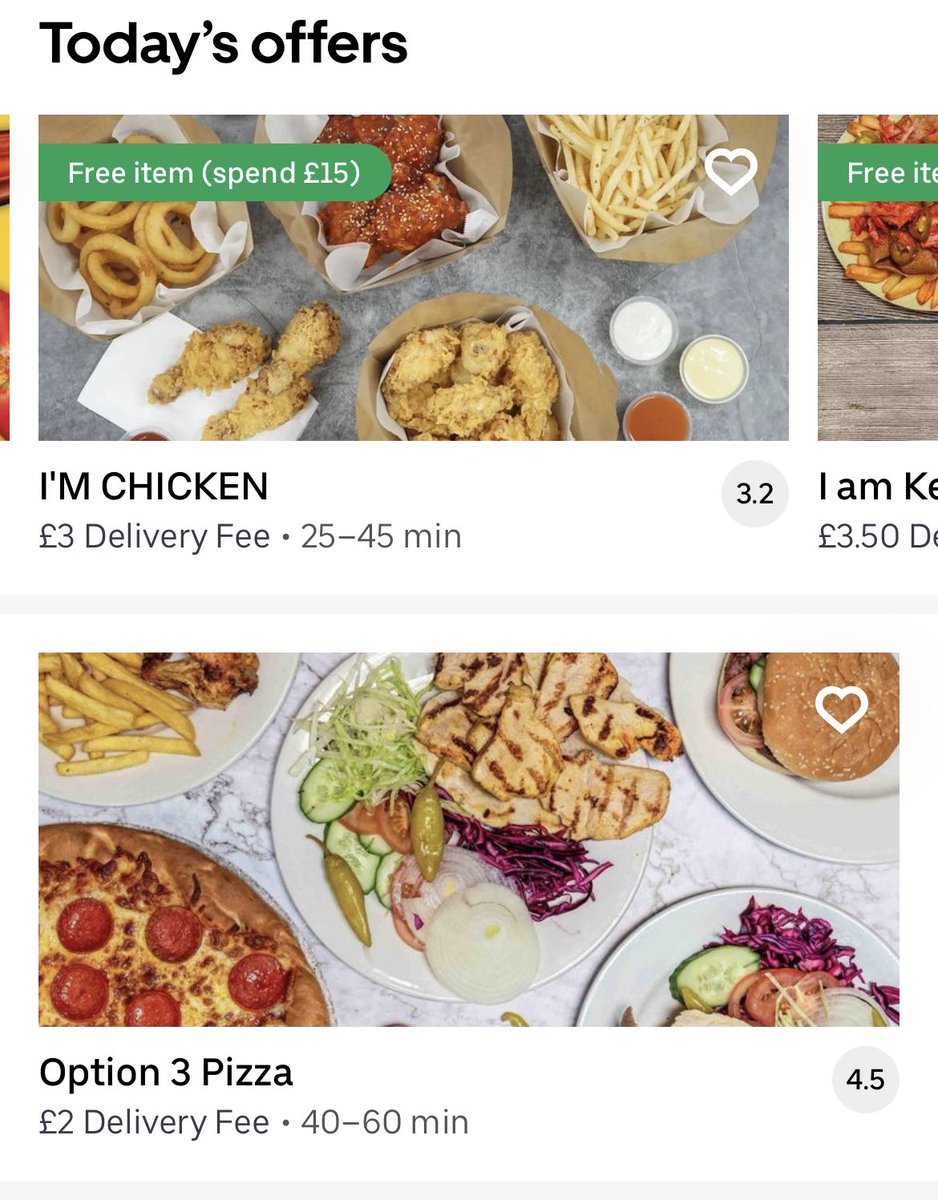938x1200 pixels.
Task: Click the 4.5 rating badge
Action: tap(865, 1079)
